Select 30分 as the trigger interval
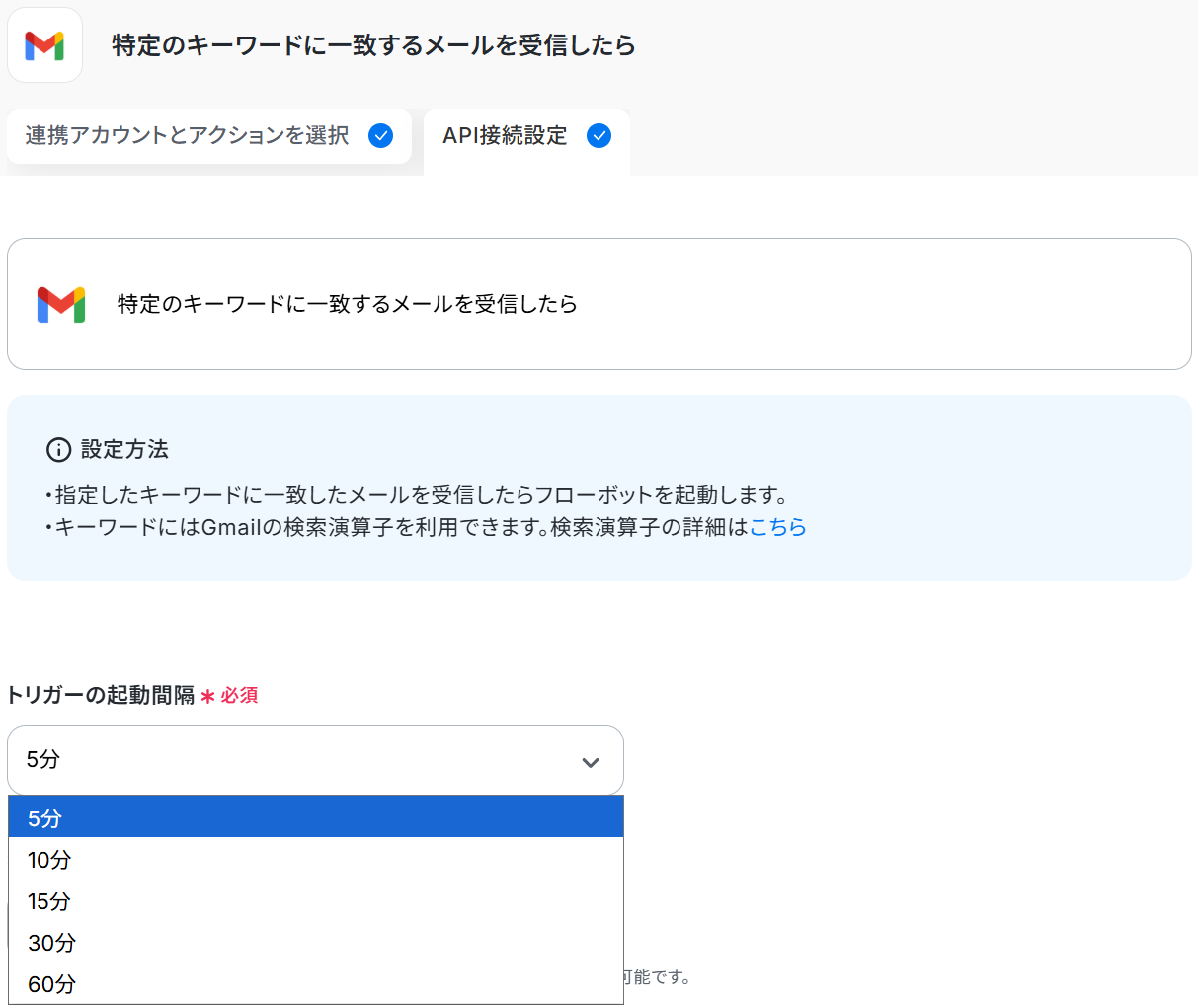Image resolution: width=1198 pixels, height=1008 pixels. click(315, 943)
